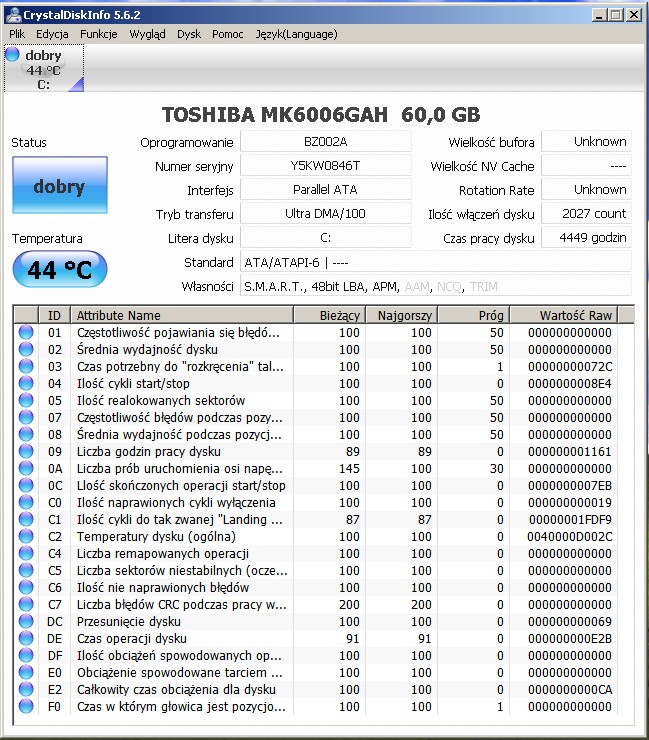Viewport: 649px width, 740px height.
Task: Select the C: drive tab showing dobry 44 °C
Action: pyautogui.click(x=44, y=68)
